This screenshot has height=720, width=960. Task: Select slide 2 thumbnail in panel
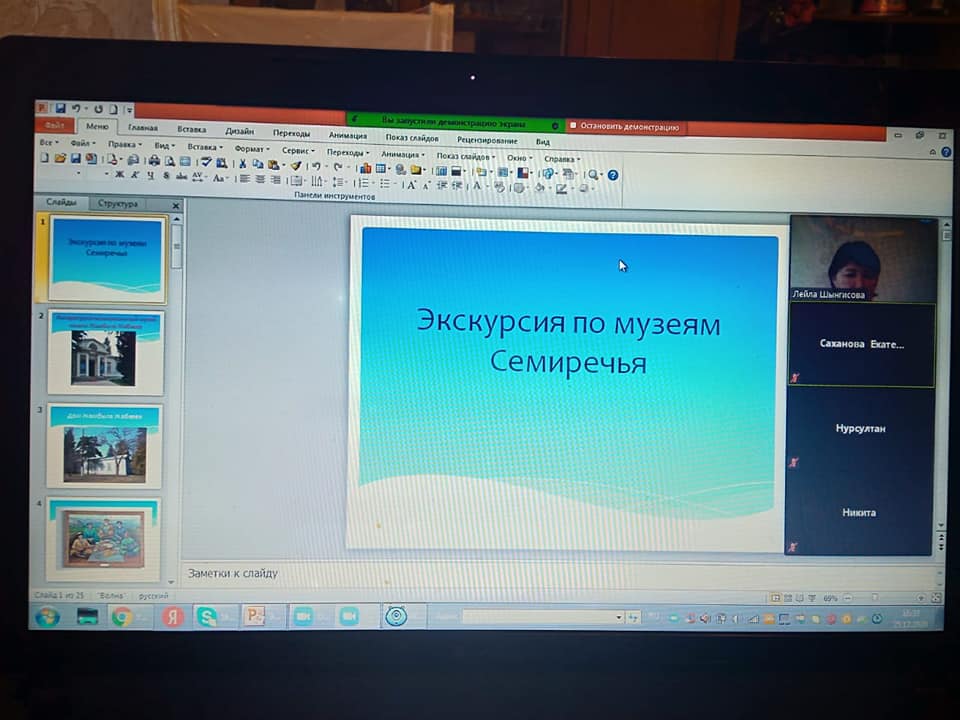click(x=103, y=352)
